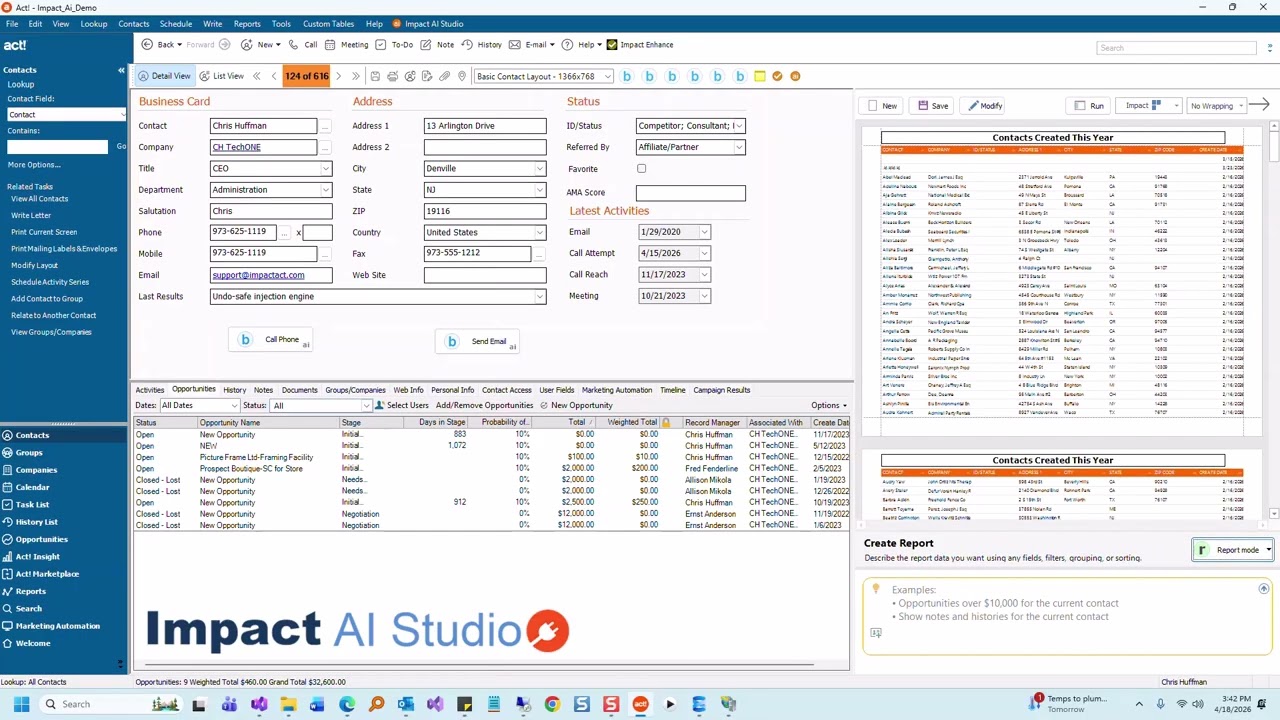The width and height of the screenshot is (1280, 720).
Task: Open the Referred By dropdown
Action: click(x=739, y=147)
